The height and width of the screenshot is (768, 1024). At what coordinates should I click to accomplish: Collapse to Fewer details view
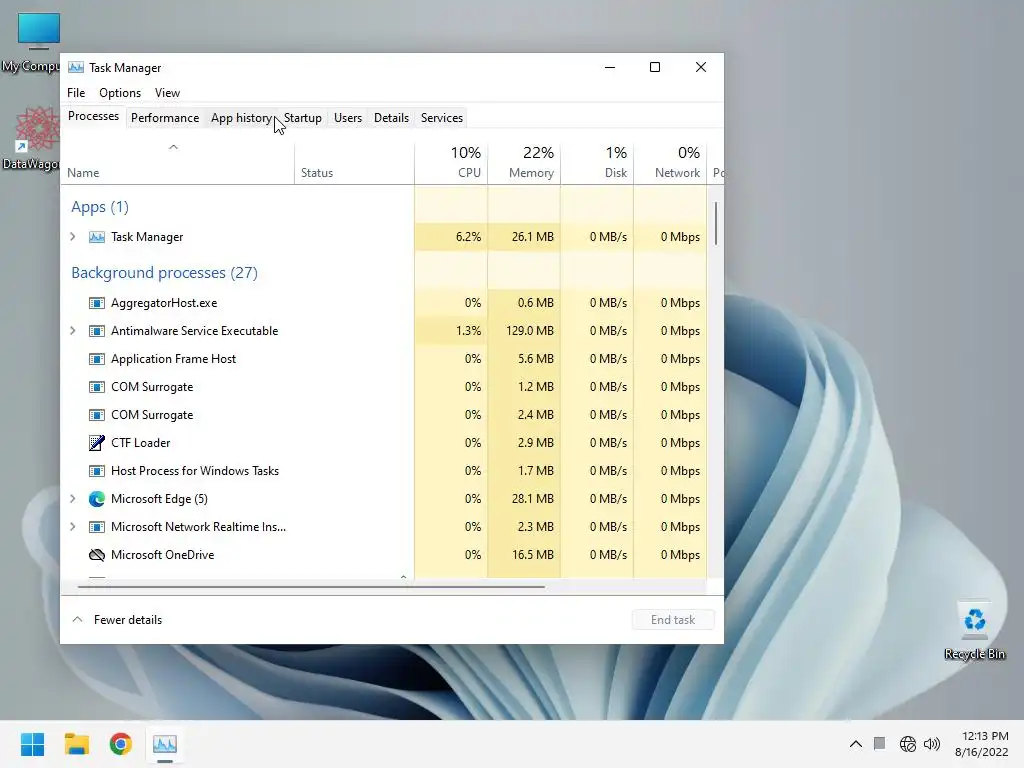coord(117,620)
